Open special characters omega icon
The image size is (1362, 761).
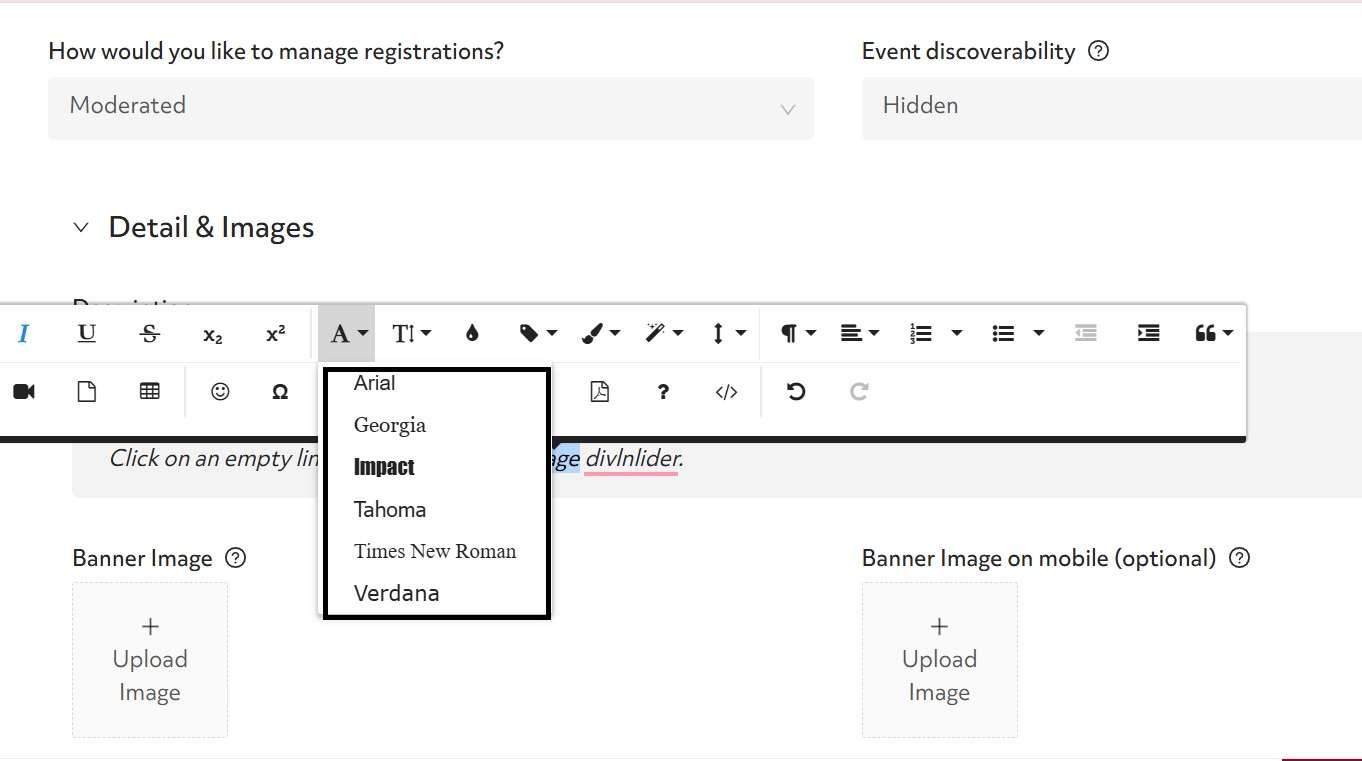280,392
